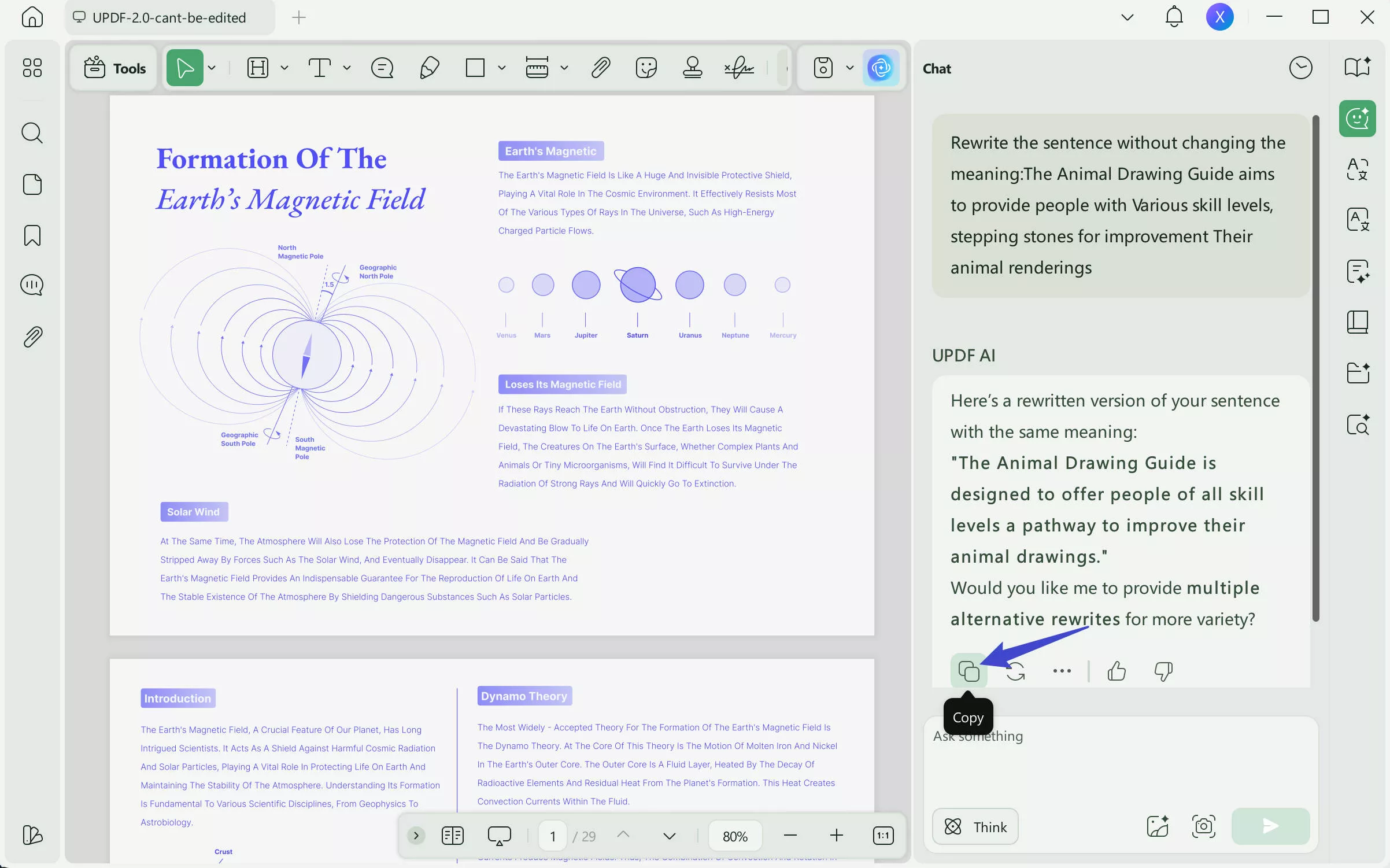Open the attachments panel in left sidebar
1390x868 pixels.
32,337
